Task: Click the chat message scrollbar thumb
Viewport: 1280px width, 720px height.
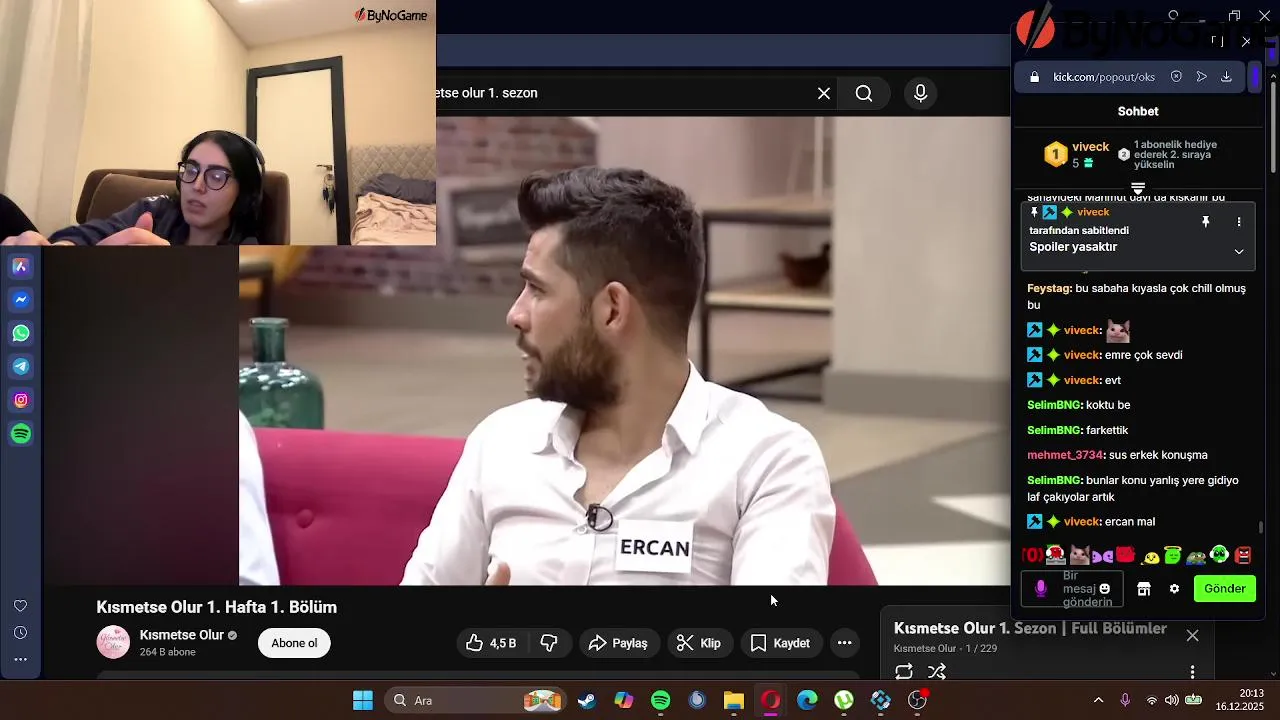Action: pyautogui.click(x=1261, y=527)
